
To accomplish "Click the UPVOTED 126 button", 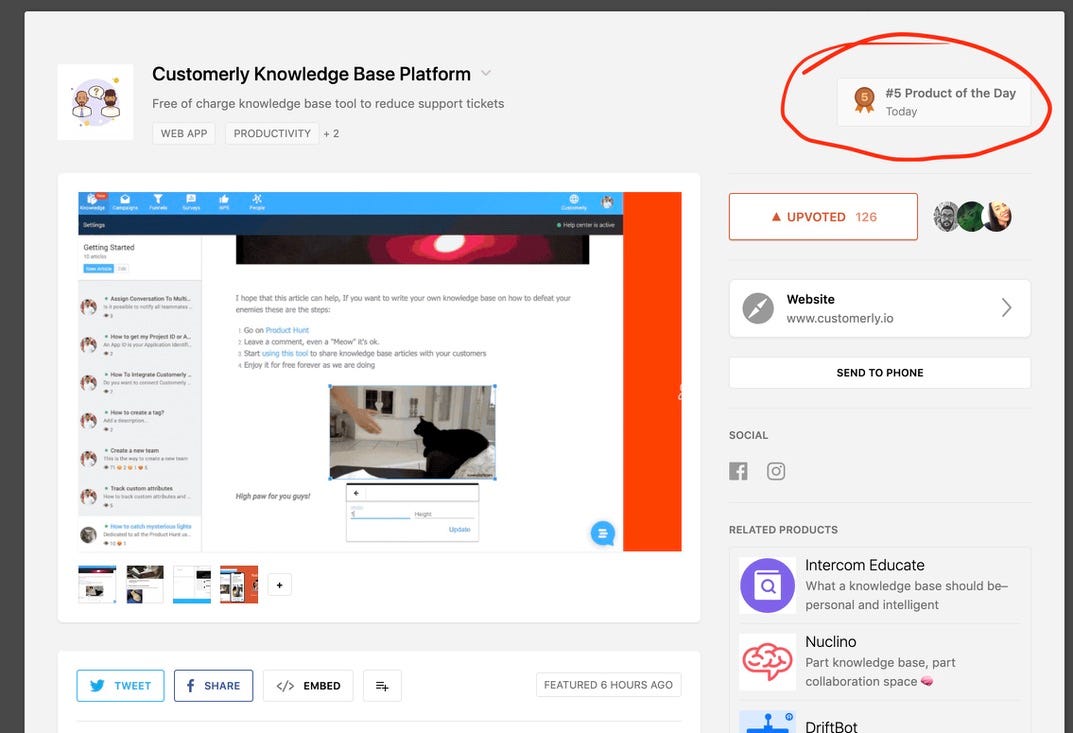I will 823,217.
